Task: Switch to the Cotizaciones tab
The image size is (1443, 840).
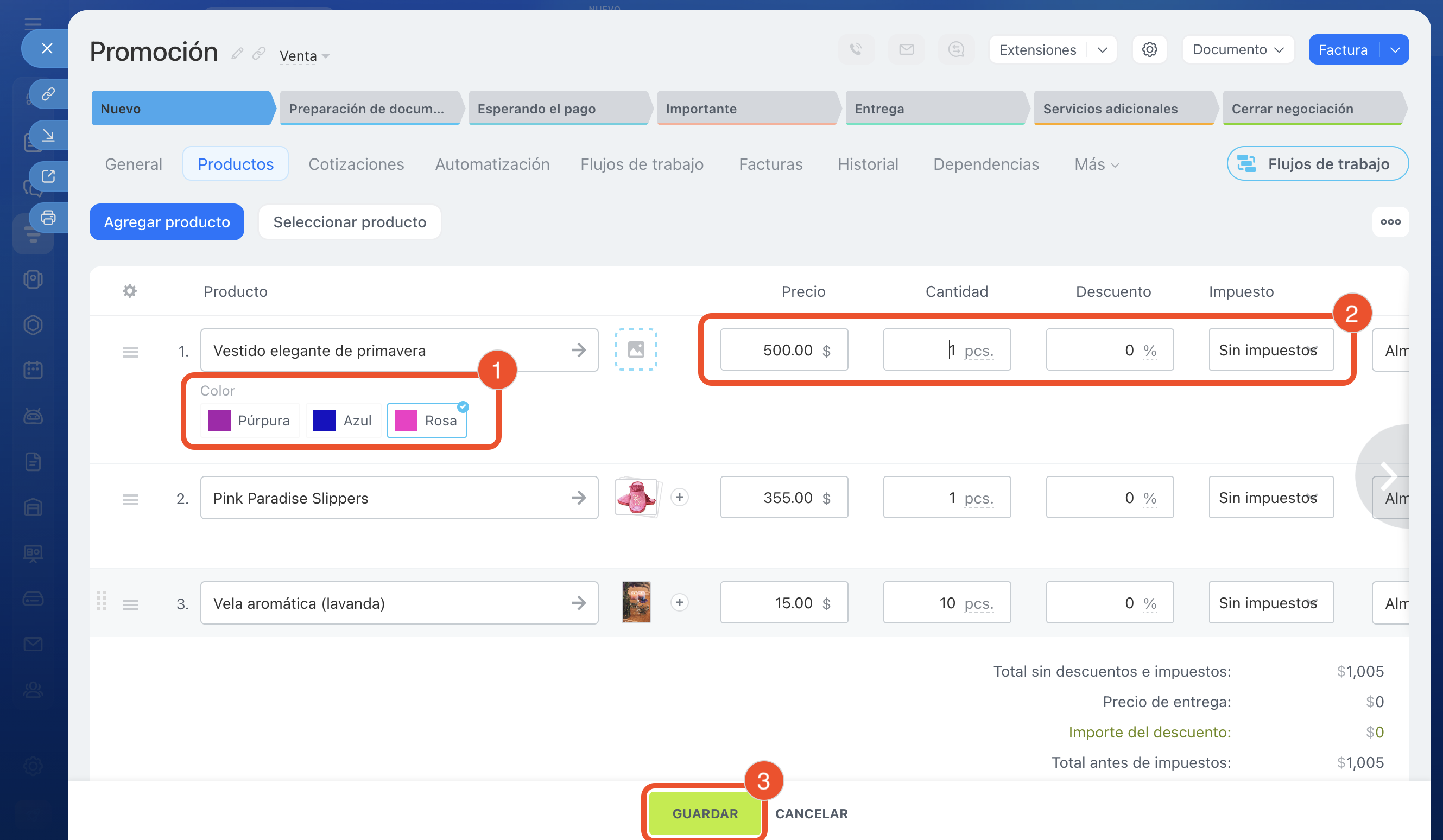Action: [356, 165]
